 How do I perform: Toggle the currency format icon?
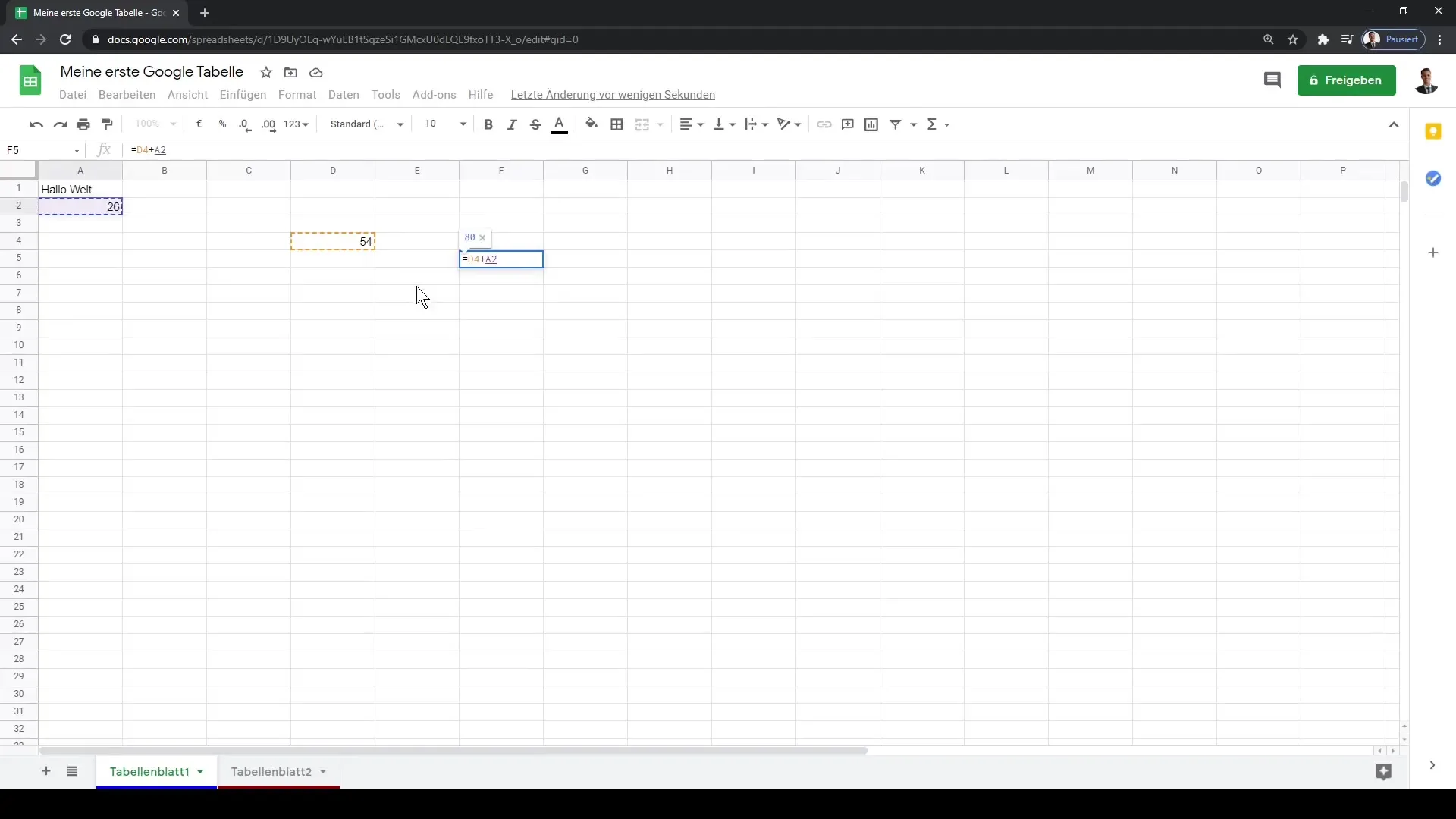tap(199, 124)
